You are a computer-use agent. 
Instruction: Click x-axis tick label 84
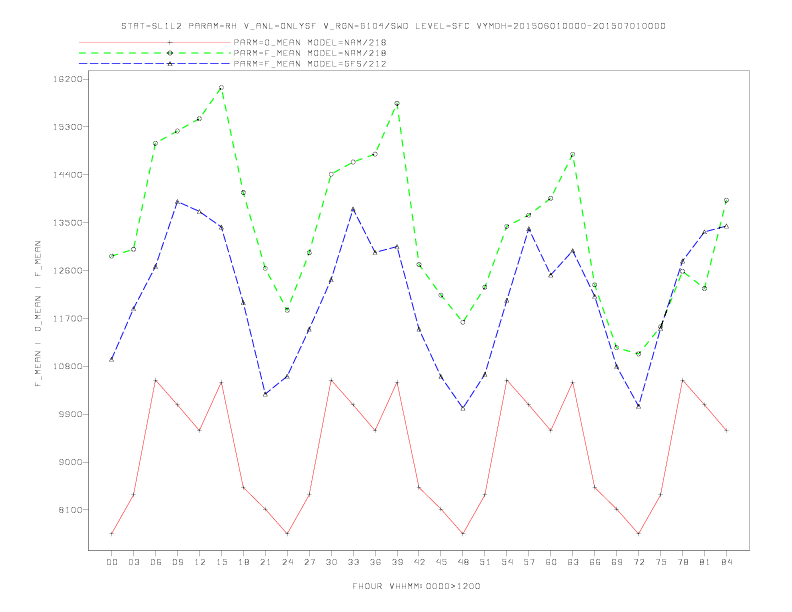[x=727, y=562]
